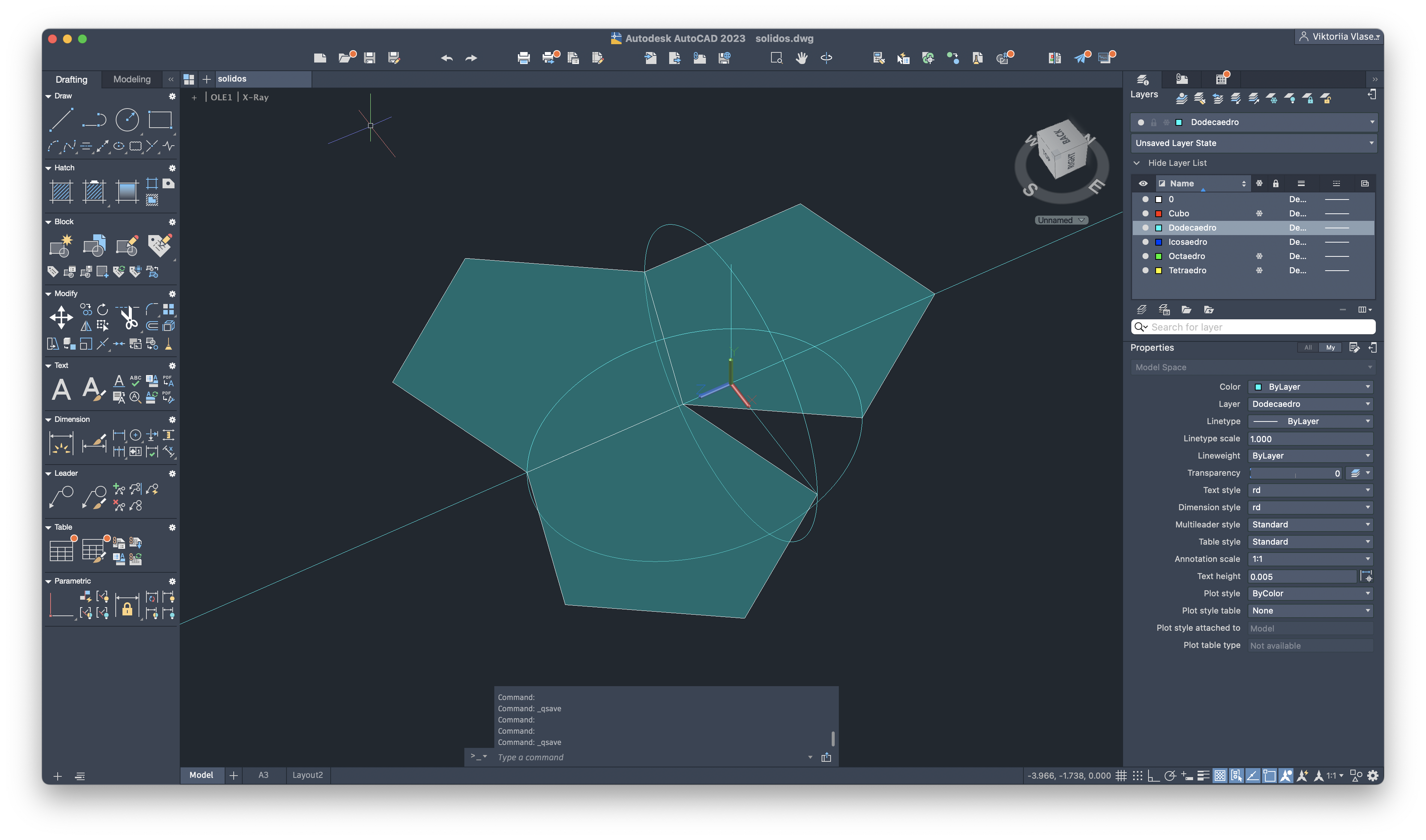This screenshot has width=1426, height=840.
Task: Click the Insert Table icon
Action: pos(61,550)
